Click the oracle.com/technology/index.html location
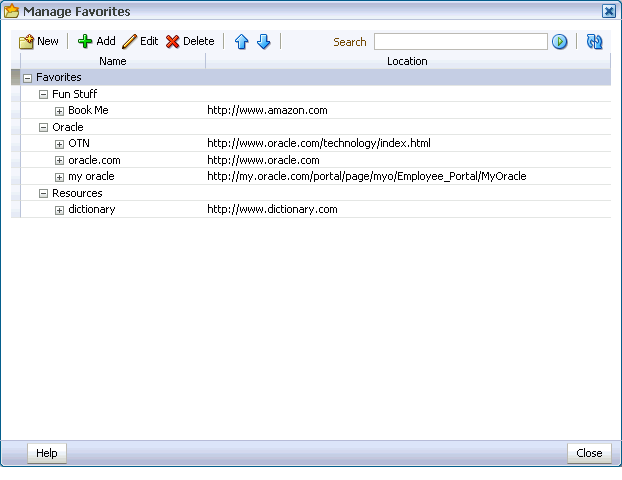 [x=319, y=143]
